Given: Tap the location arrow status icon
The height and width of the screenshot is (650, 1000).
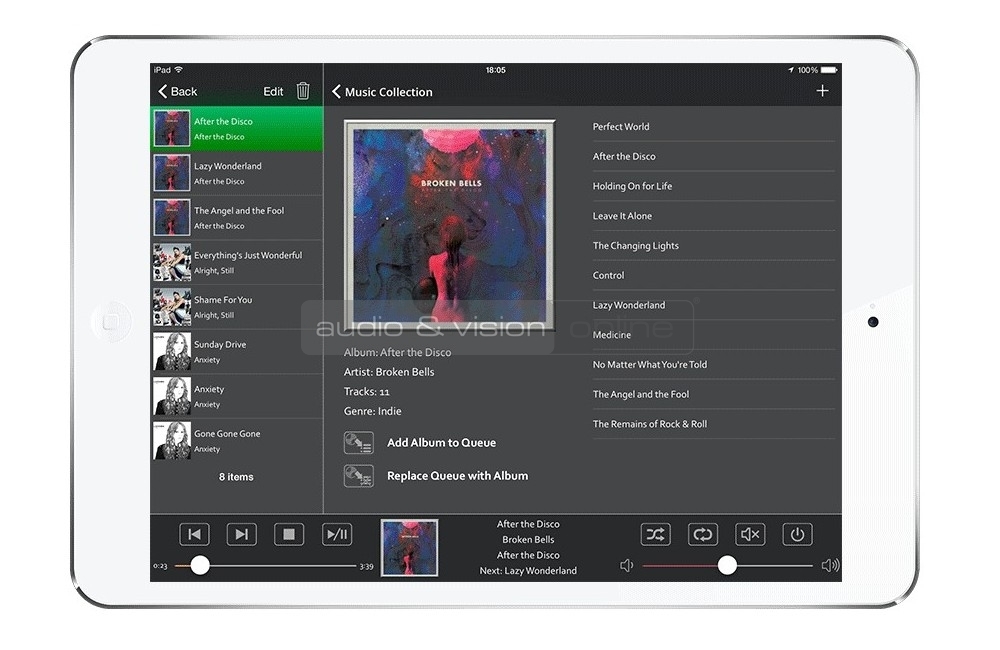Looking at the screenshot, I should [x=791, y=70].
